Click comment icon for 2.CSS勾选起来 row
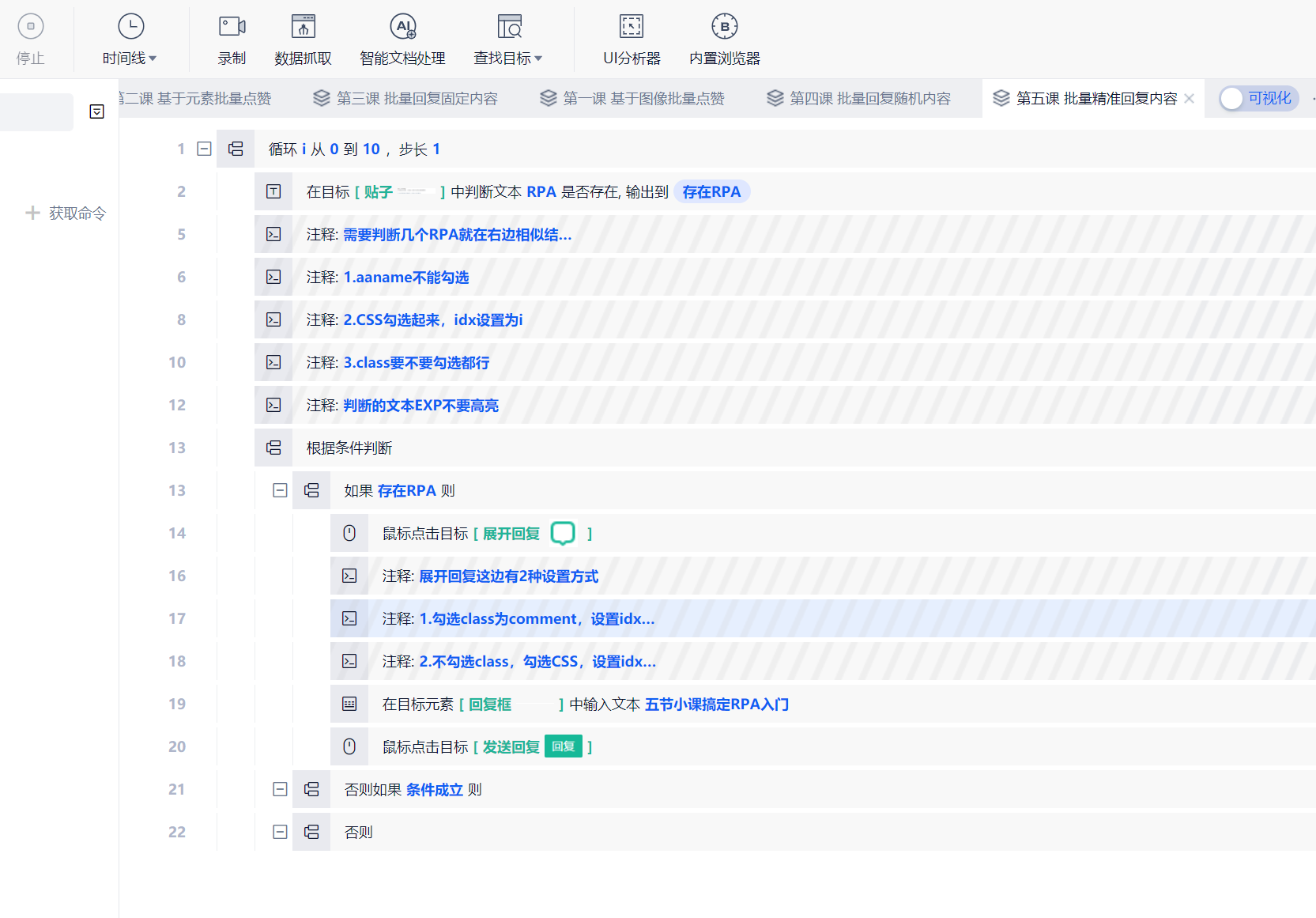 click(x=273, y=319)
